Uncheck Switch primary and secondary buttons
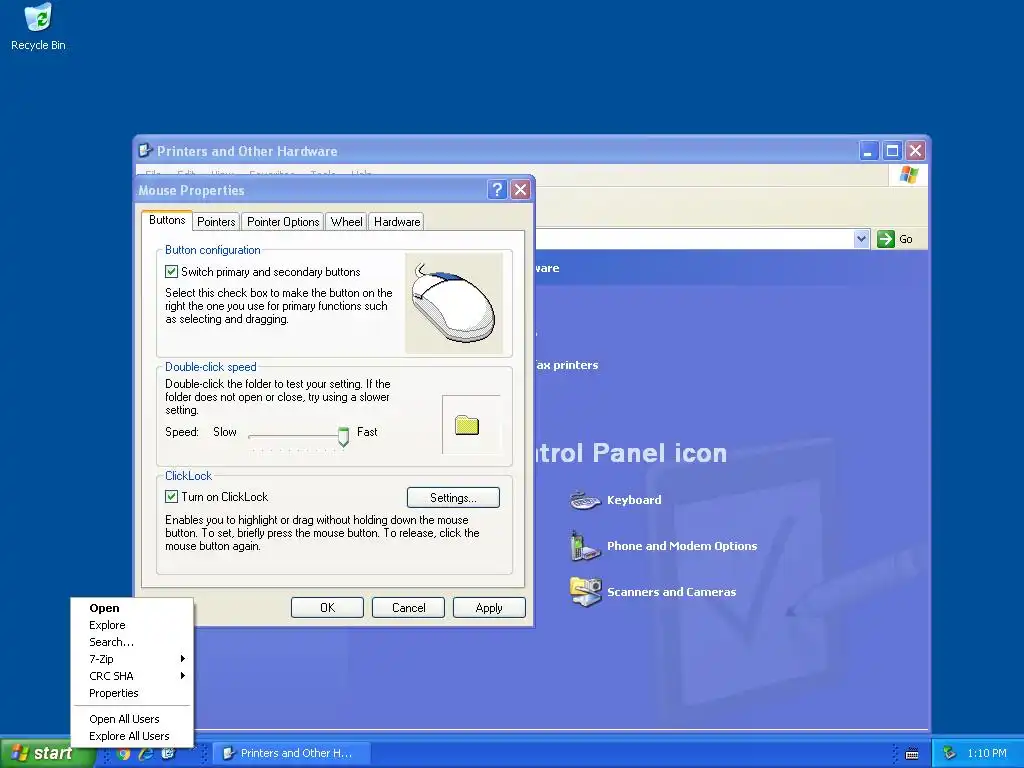 click(x=171, y=272)
